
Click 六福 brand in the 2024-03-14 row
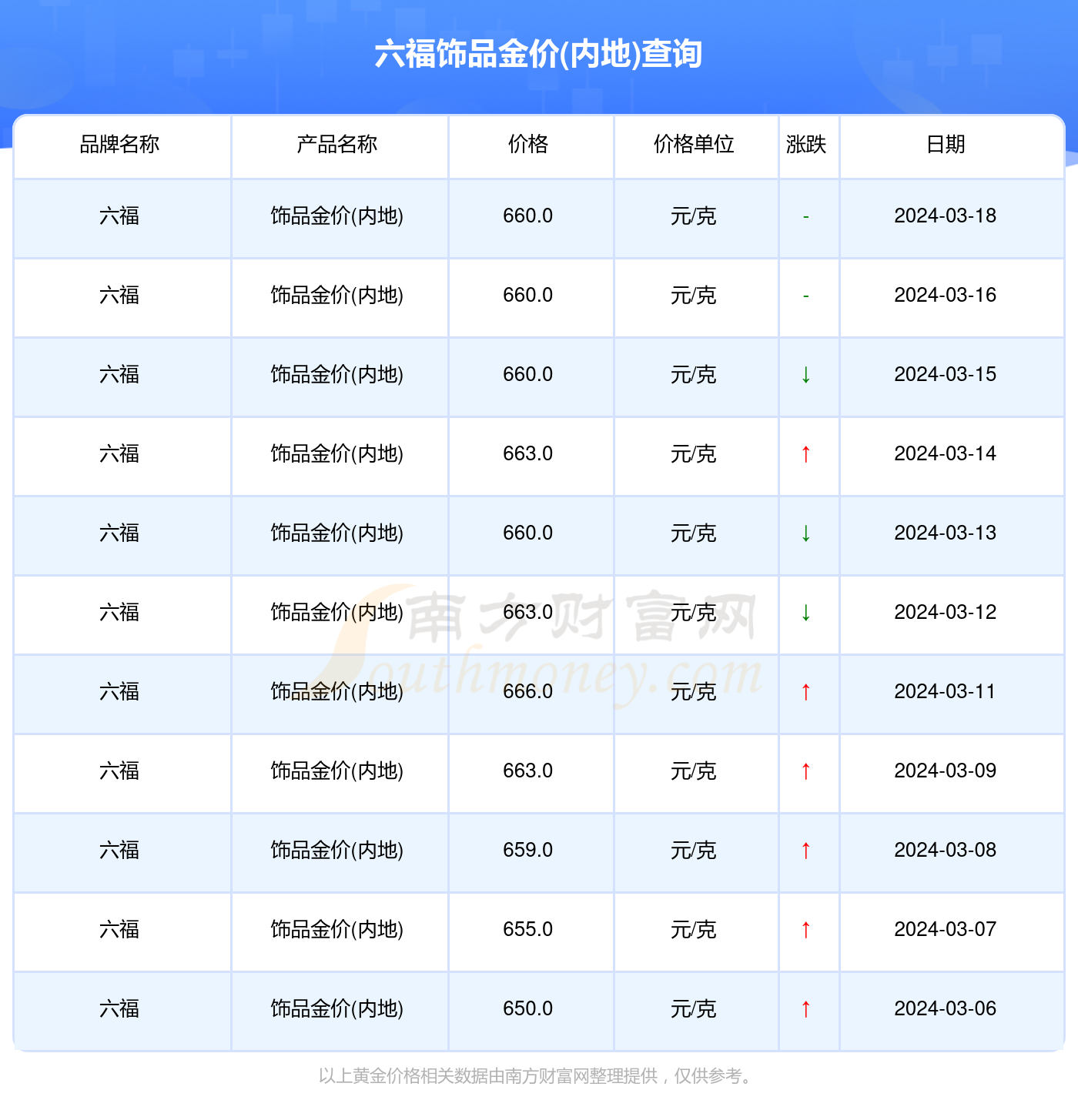(119, 453)
